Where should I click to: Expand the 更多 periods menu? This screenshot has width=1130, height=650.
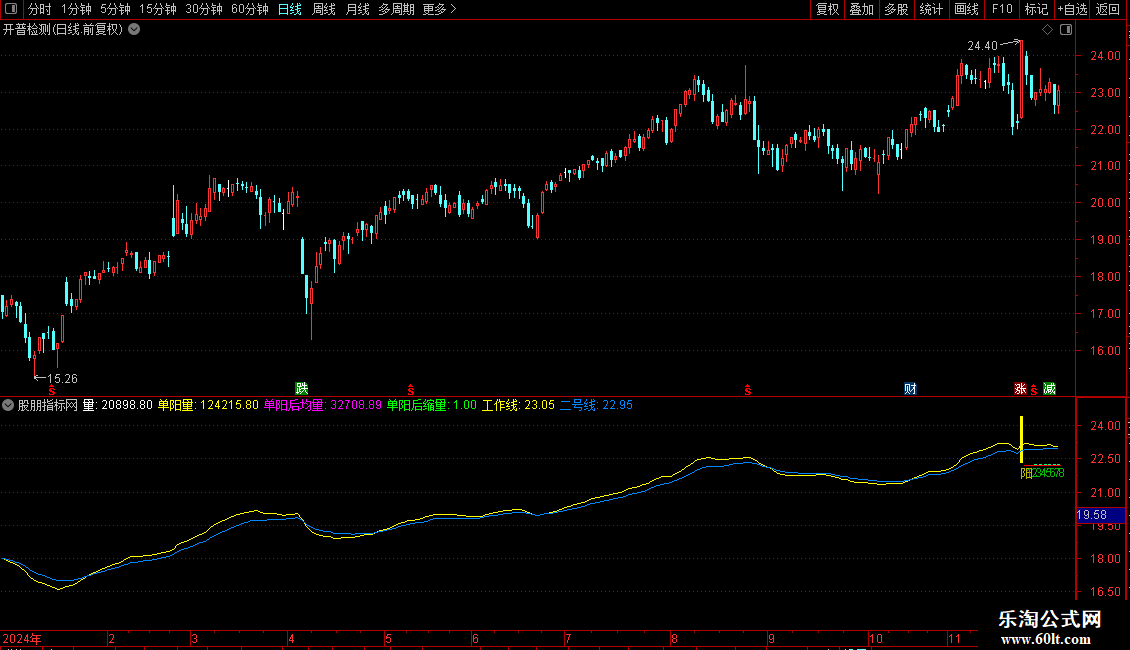[x=439, y=9]
